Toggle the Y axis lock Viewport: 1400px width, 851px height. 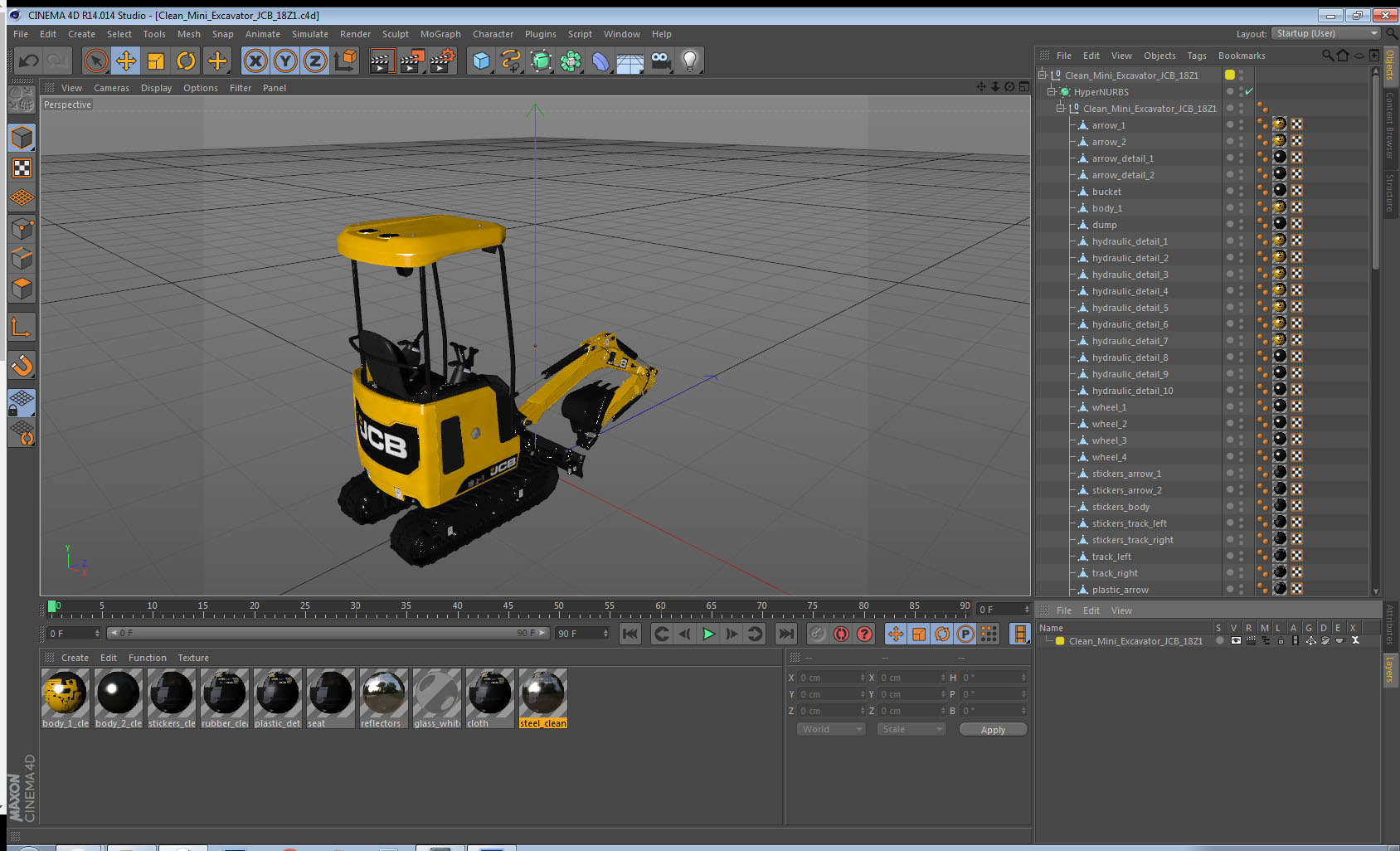click(x=285, y=61)
